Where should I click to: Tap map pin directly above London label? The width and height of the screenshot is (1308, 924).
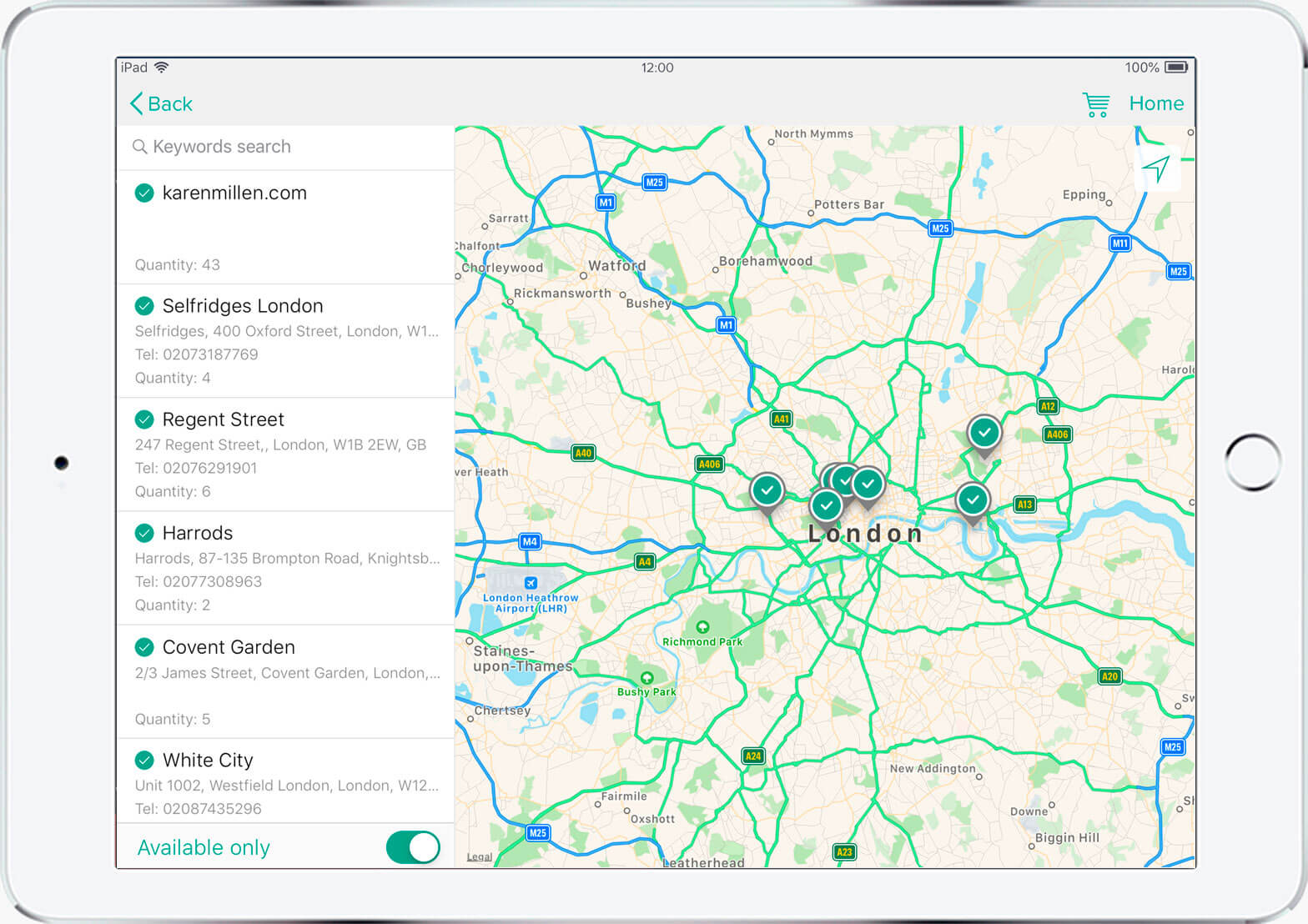tap(826, 506)
